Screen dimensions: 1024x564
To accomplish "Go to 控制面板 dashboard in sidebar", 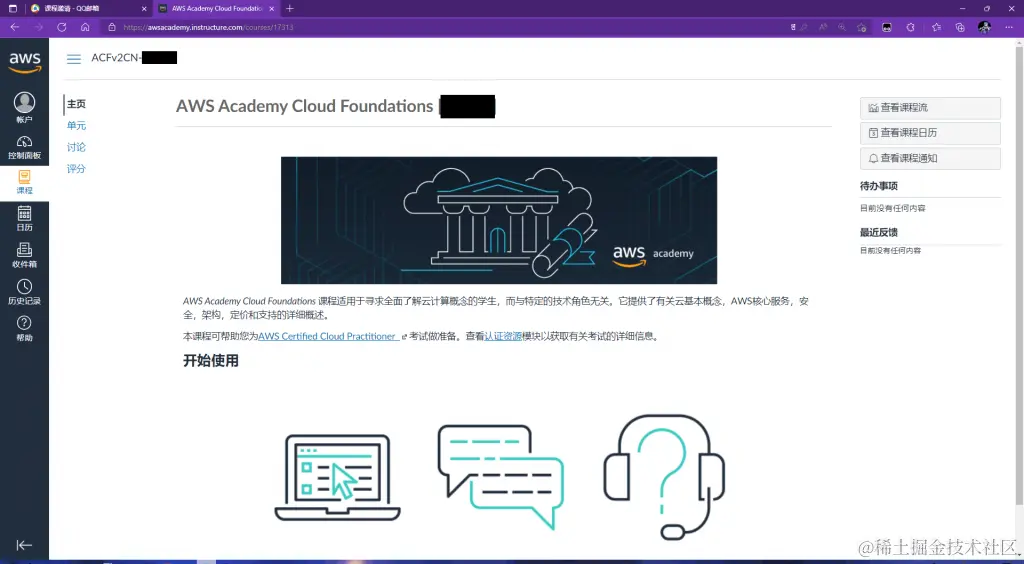I will point(24,148).
